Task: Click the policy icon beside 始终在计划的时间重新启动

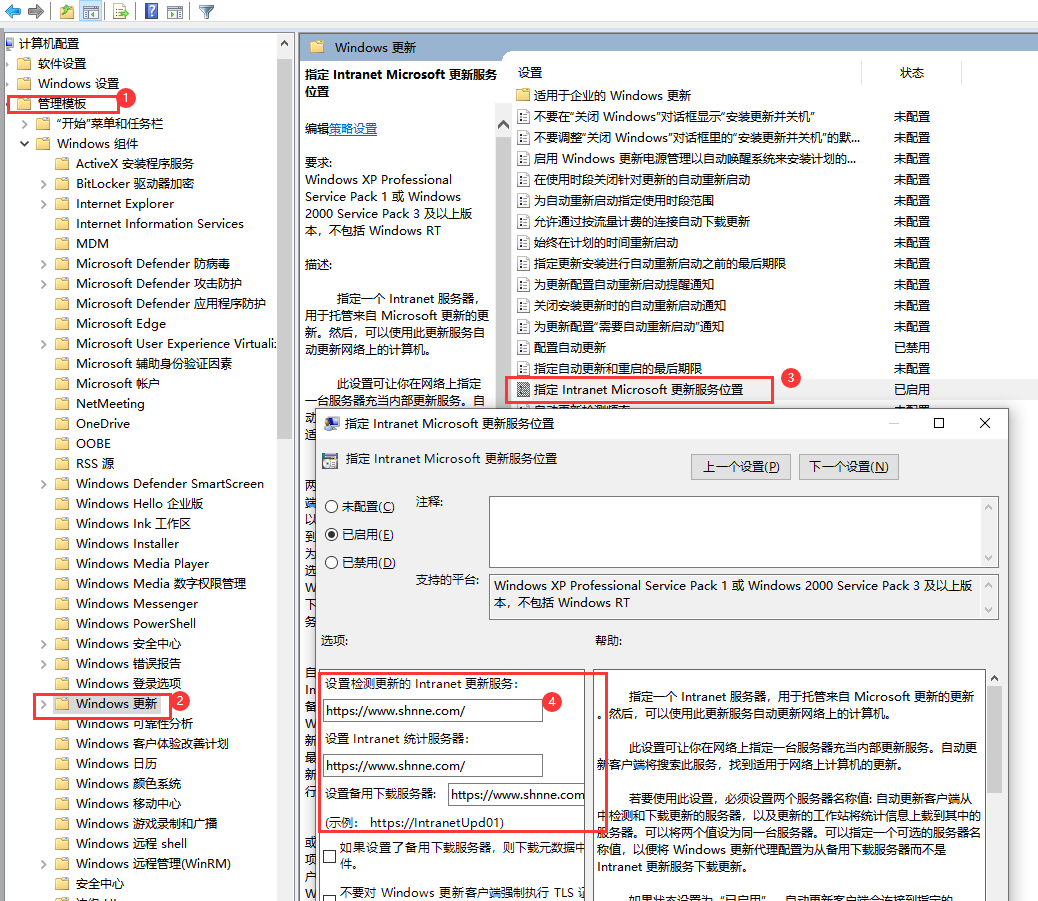Action: tap(523, 243)
